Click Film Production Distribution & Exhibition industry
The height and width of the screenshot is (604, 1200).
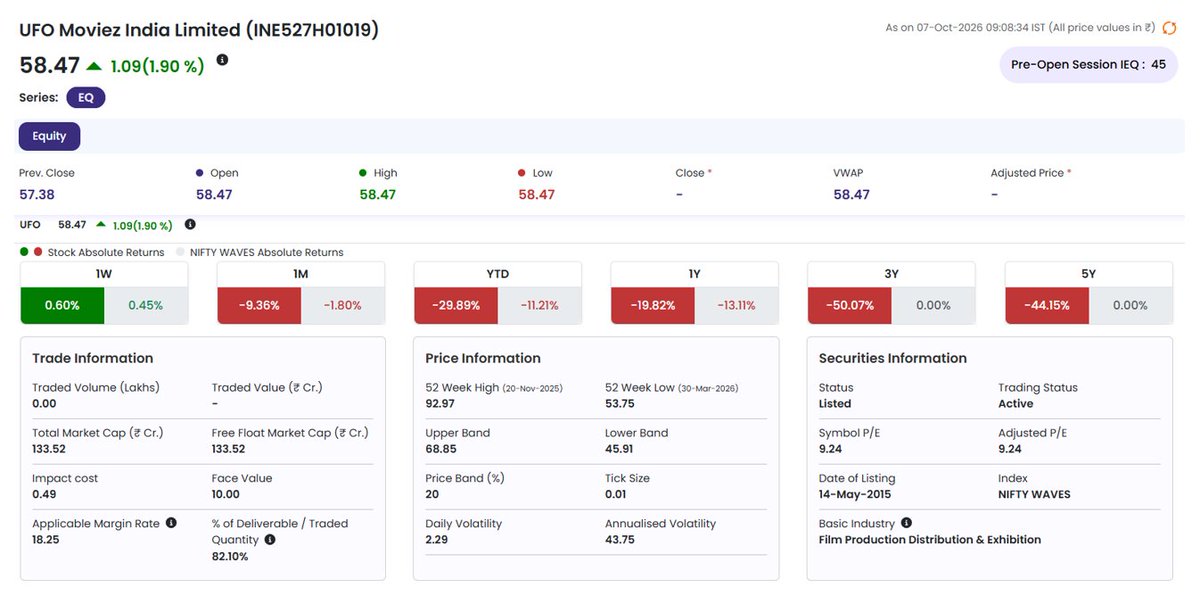(x=930, y=540)
